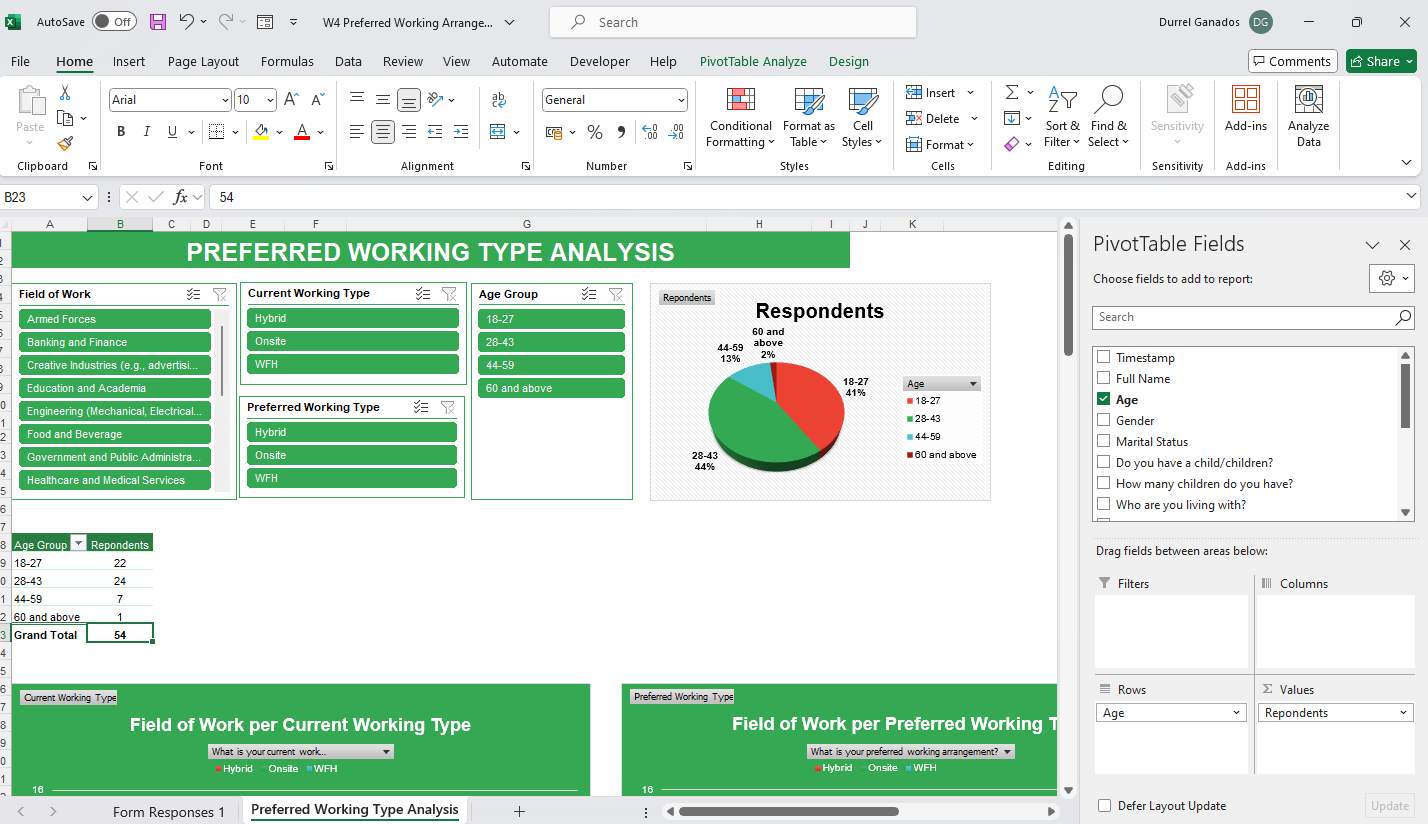Viewport: 1428px width, 824px height.
Task: Click the Share button
Action: click(x=1381, y=61)
